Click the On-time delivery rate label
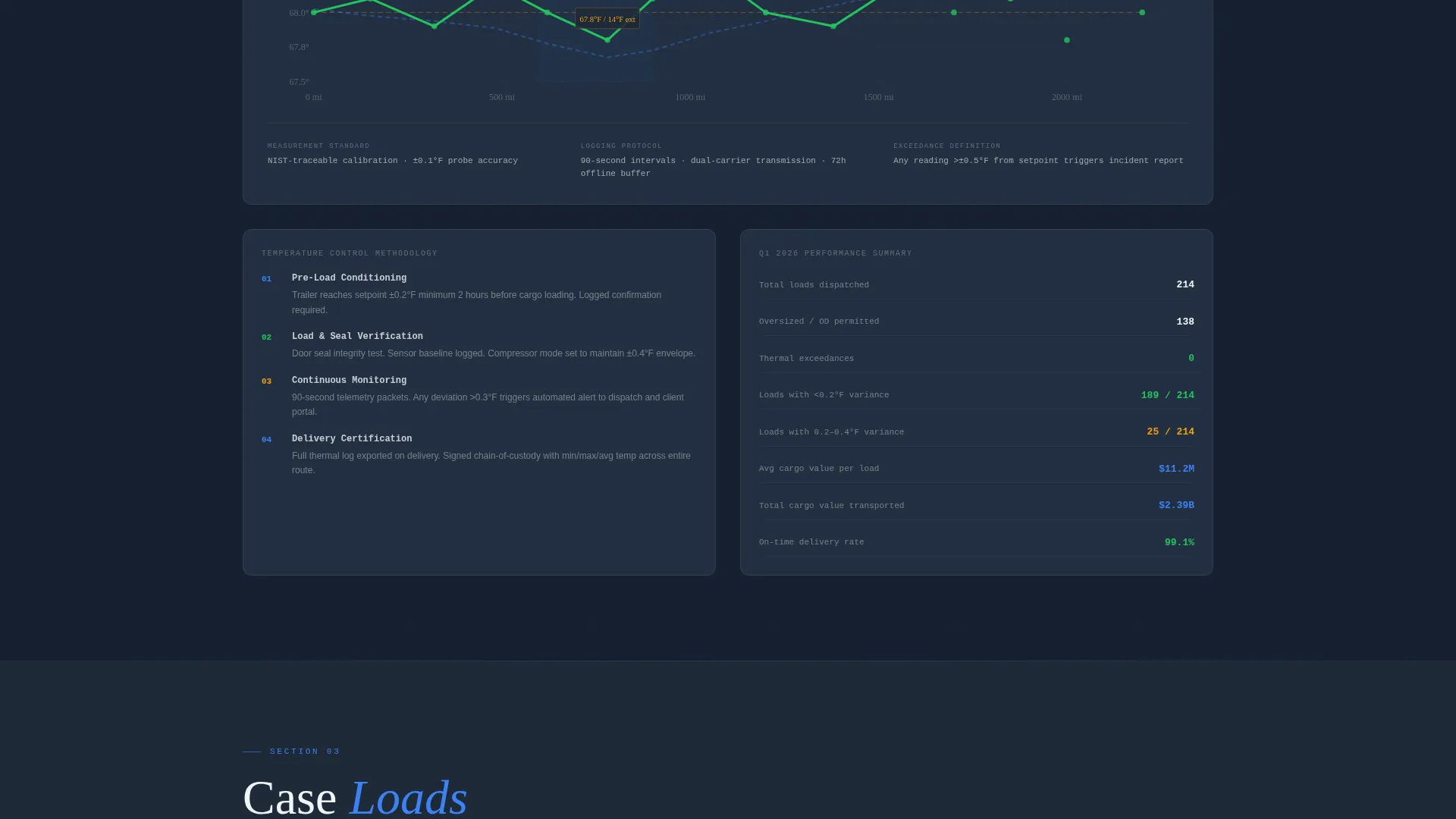Image resolution: width=1456 pixels, height=819 pixels. tap(811, 542)
